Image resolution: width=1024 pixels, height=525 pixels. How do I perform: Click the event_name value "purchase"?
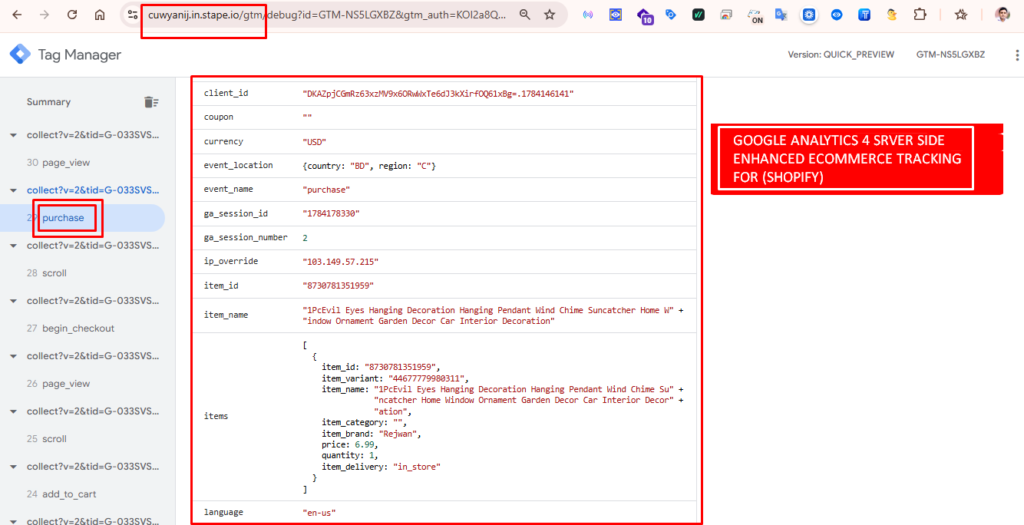[x=327, y=189]
